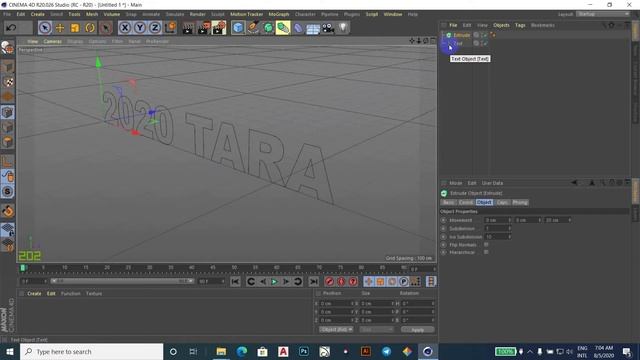Open the Object (Rel) coordinate dropdown

pos(336,329)
